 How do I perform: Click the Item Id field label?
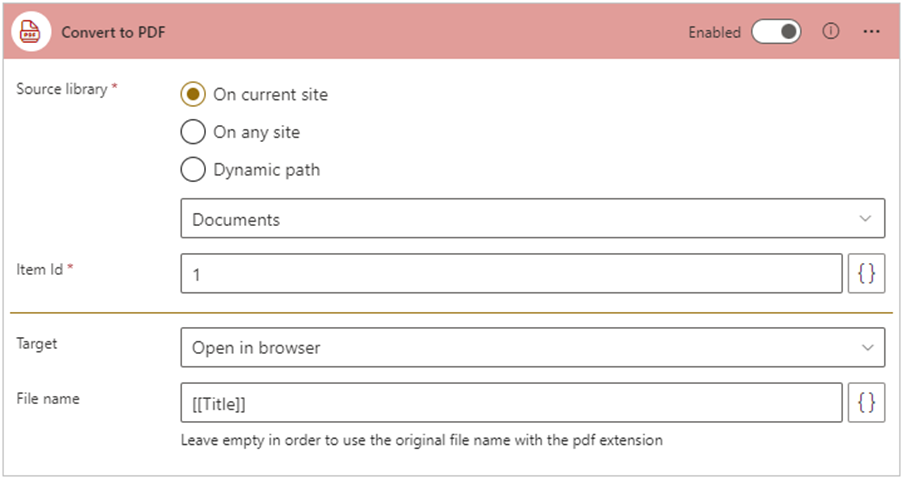40,270
